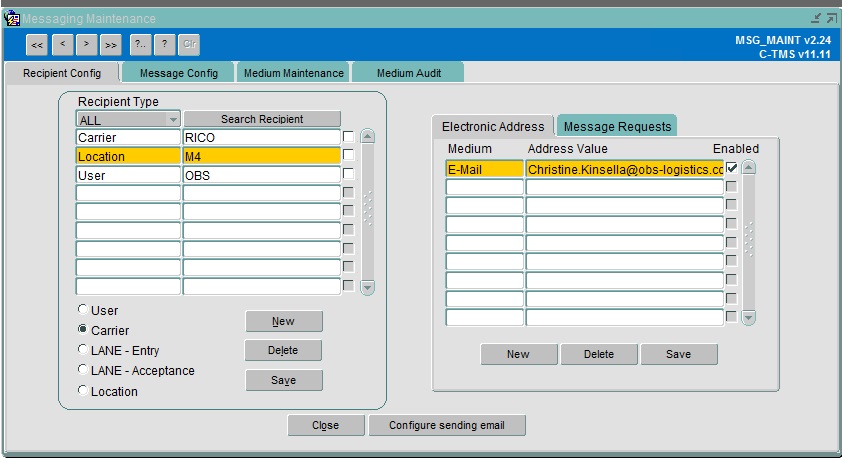Click the RICO recipient field
Screen dimensions: 842x461
click(x=262, y=138)
